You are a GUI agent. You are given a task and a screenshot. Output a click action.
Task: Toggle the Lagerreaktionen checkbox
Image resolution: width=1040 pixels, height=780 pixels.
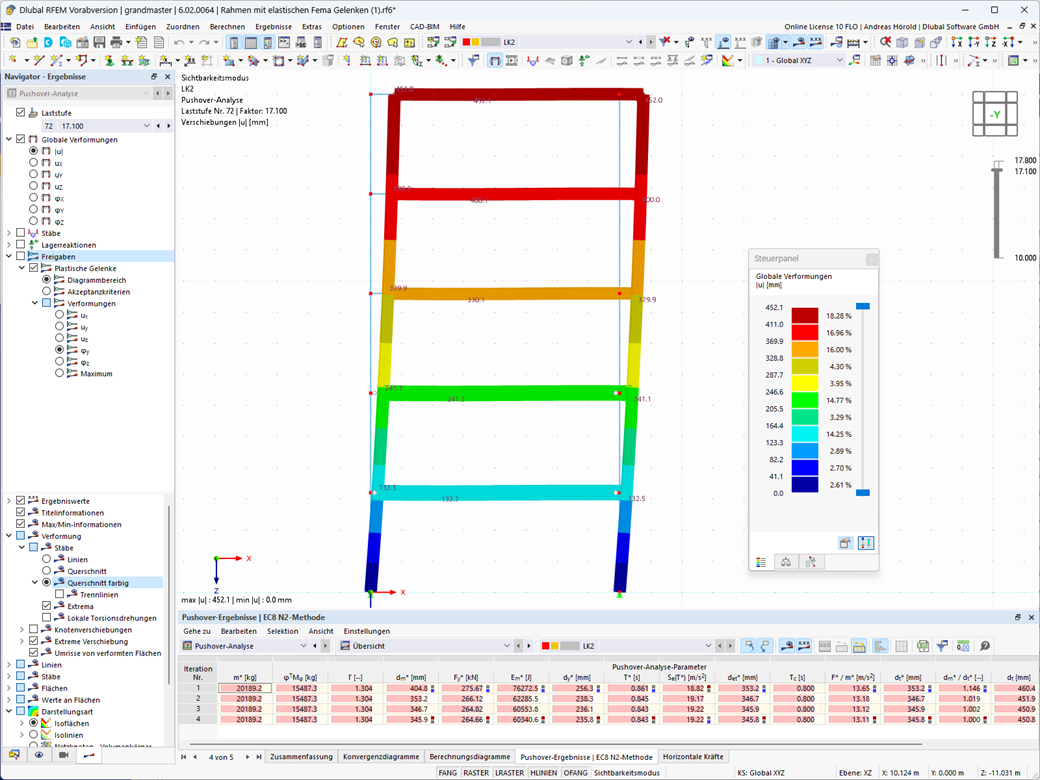click(21, 245)
